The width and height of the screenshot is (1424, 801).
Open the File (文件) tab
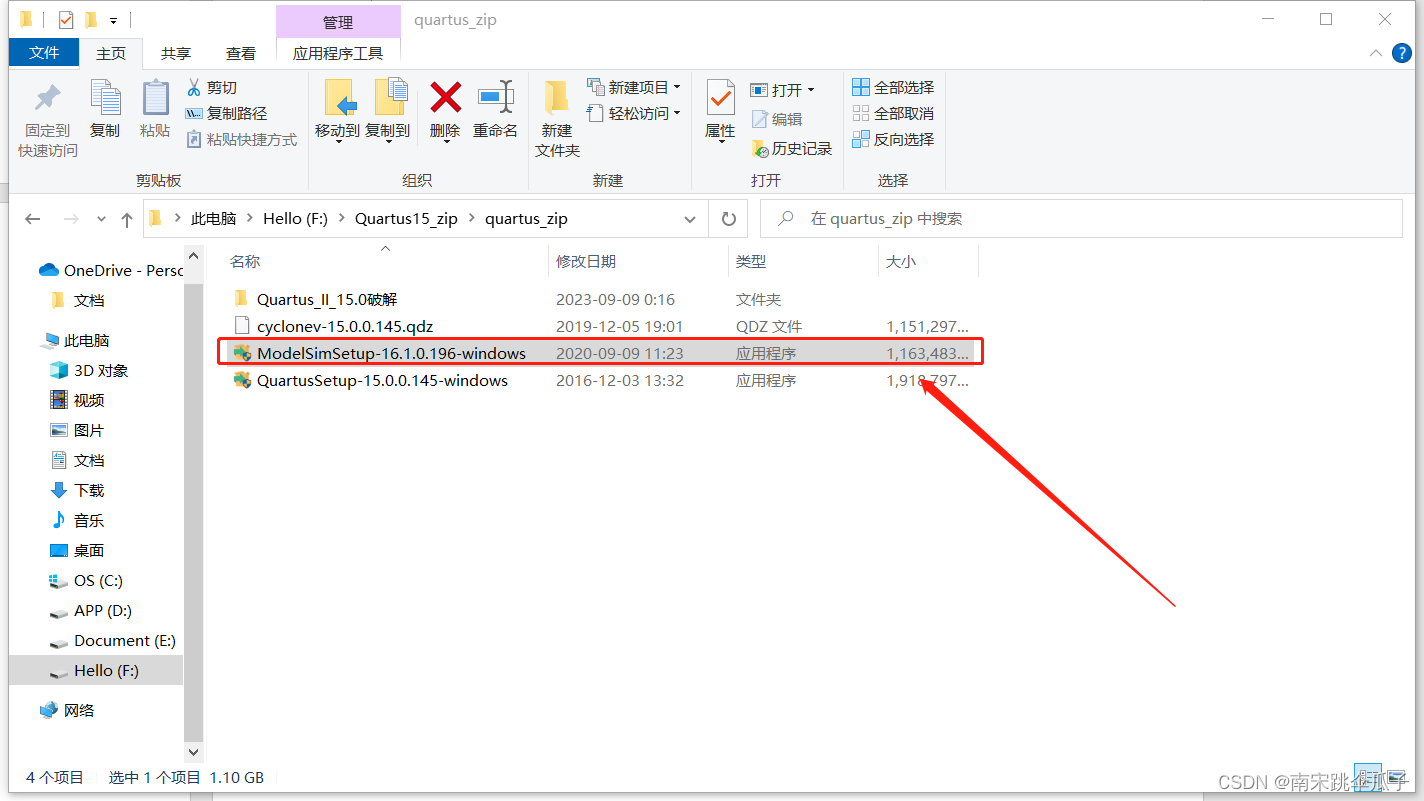[x=44, y=53]
